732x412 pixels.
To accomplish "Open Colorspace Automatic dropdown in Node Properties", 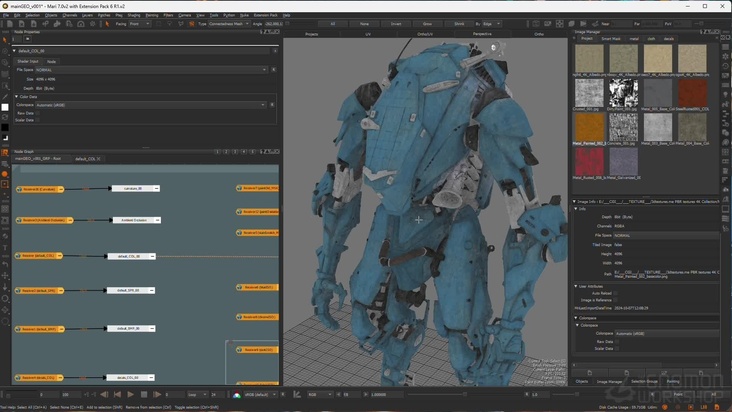I will click(151, 105).
